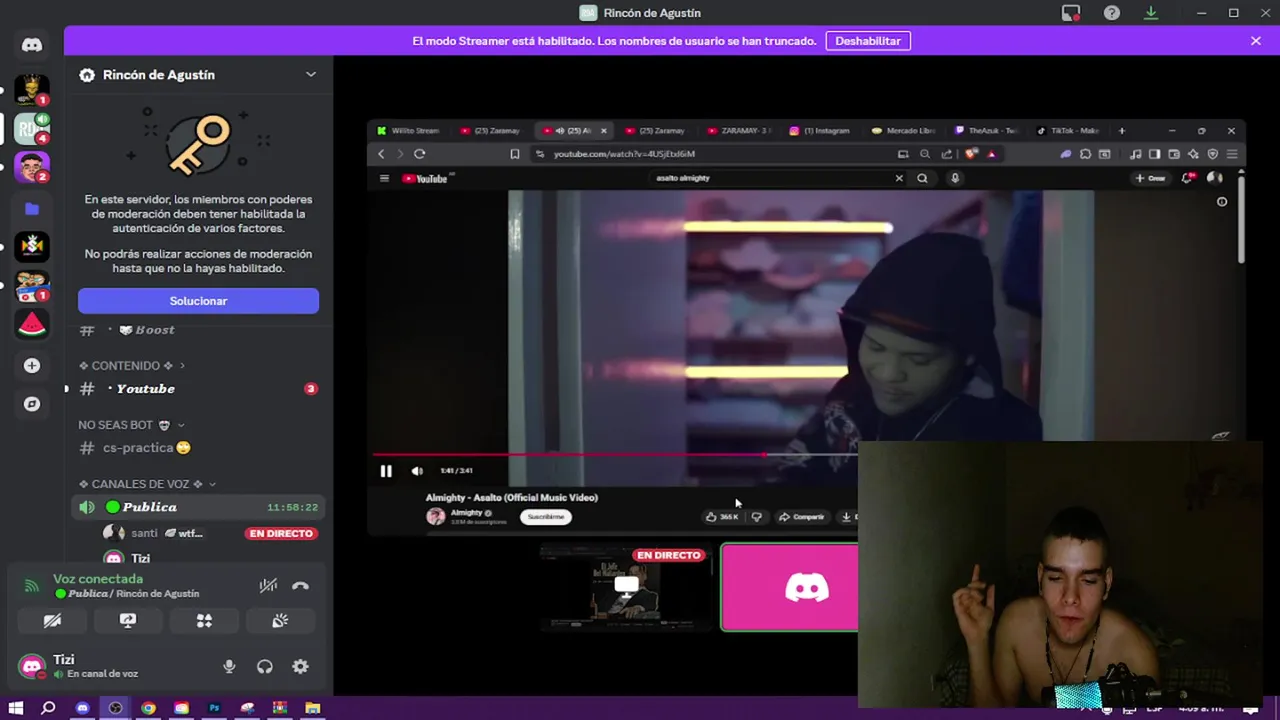Screen dimensions: 1280x720
Task: Click the EN DIRECTO badge beside santi
Action: pos(281,534)
